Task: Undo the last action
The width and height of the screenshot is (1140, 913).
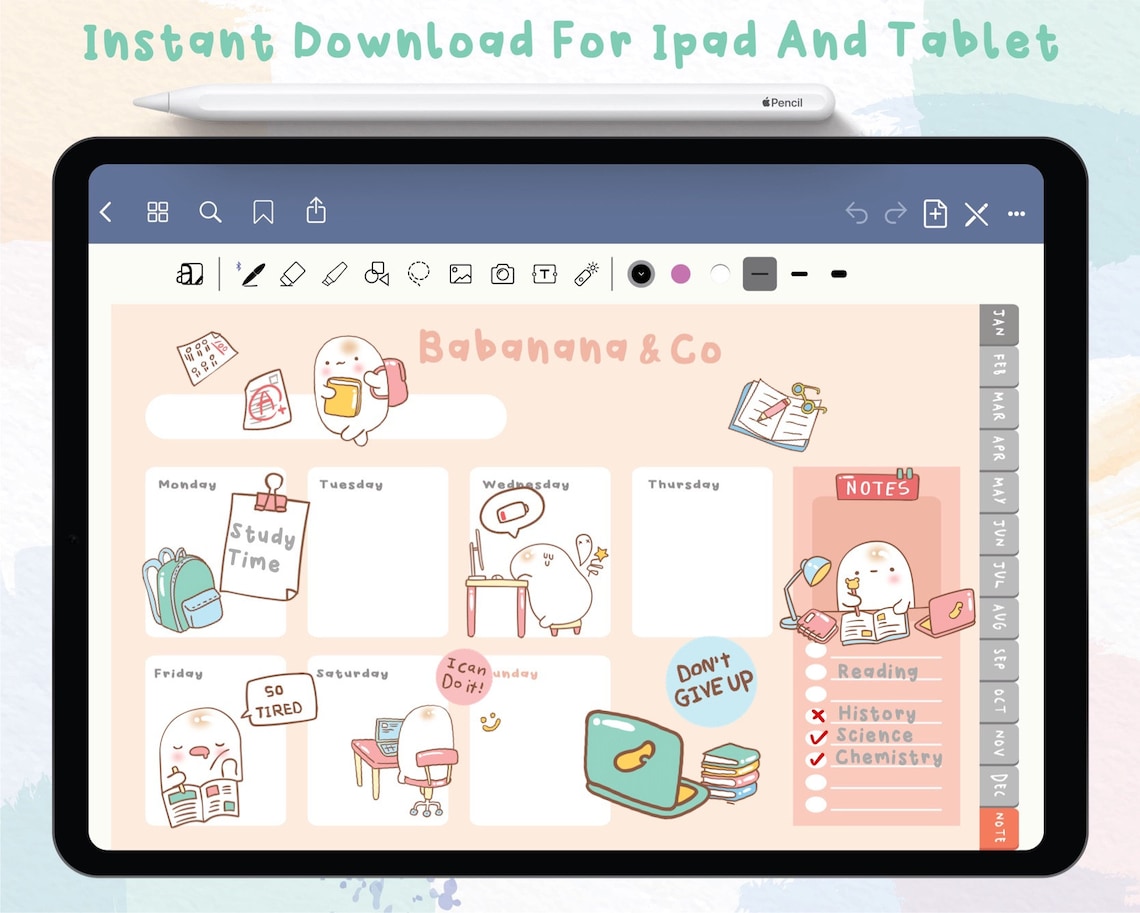Action: (x=856, y=213)
